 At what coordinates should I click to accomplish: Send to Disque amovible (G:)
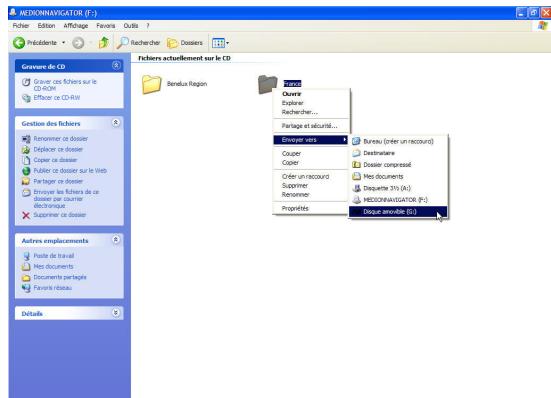click(398, 211)
